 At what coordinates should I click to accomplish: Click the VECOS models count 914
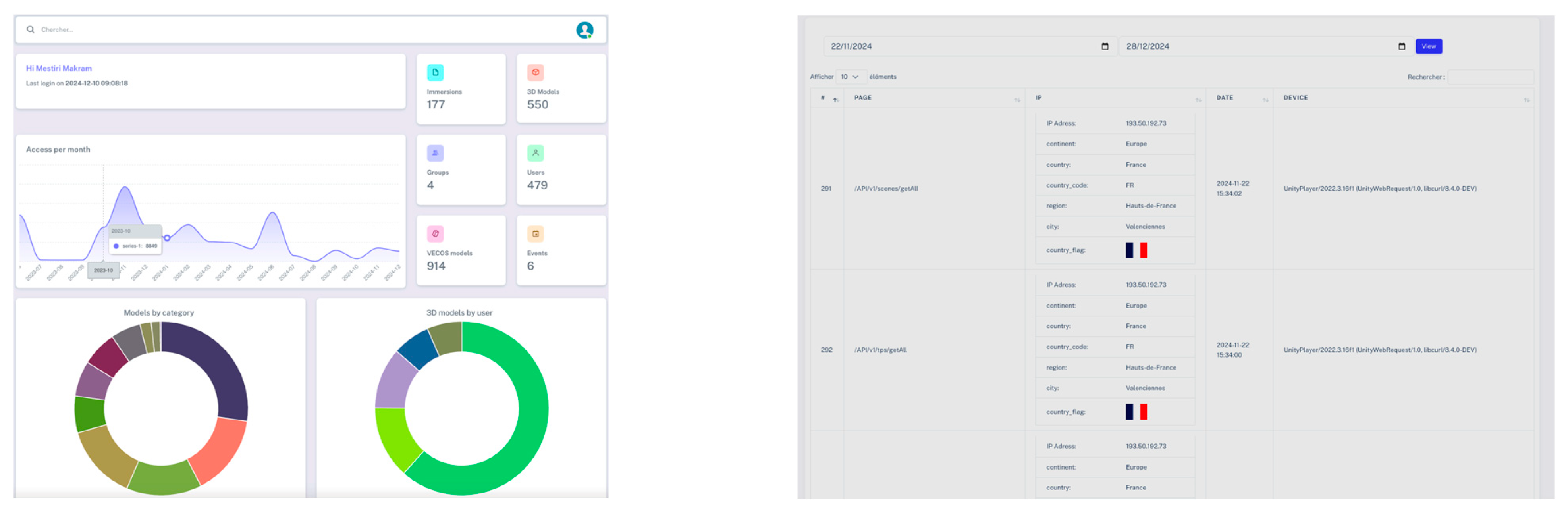[436, 266]
